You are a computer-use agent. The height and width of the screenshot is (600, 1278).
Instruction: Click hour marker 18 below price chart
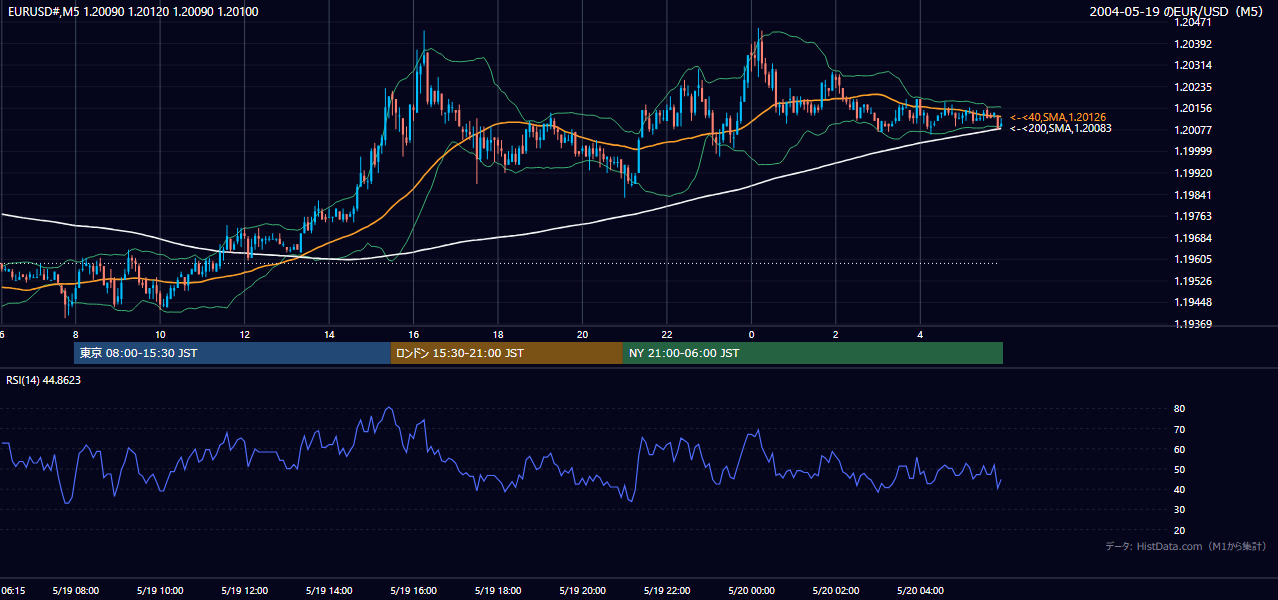[x=498, y=334]
